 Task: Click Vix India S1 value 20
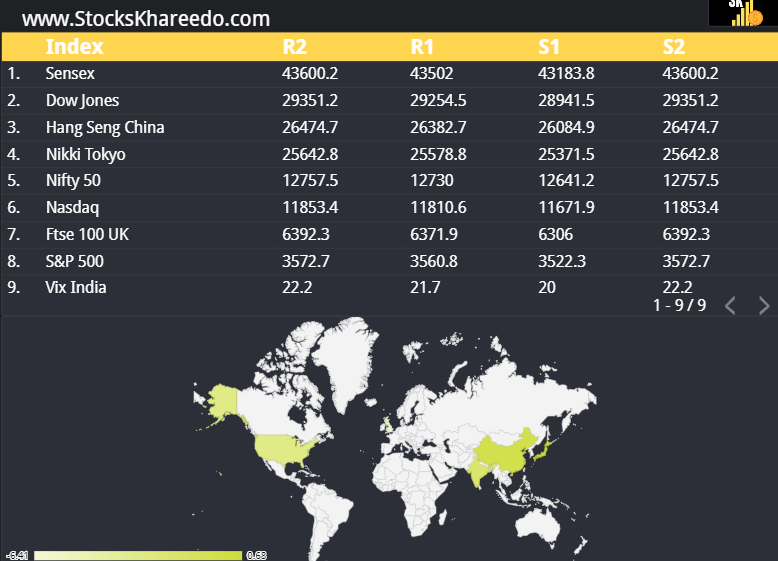click(x=547, y=288)
